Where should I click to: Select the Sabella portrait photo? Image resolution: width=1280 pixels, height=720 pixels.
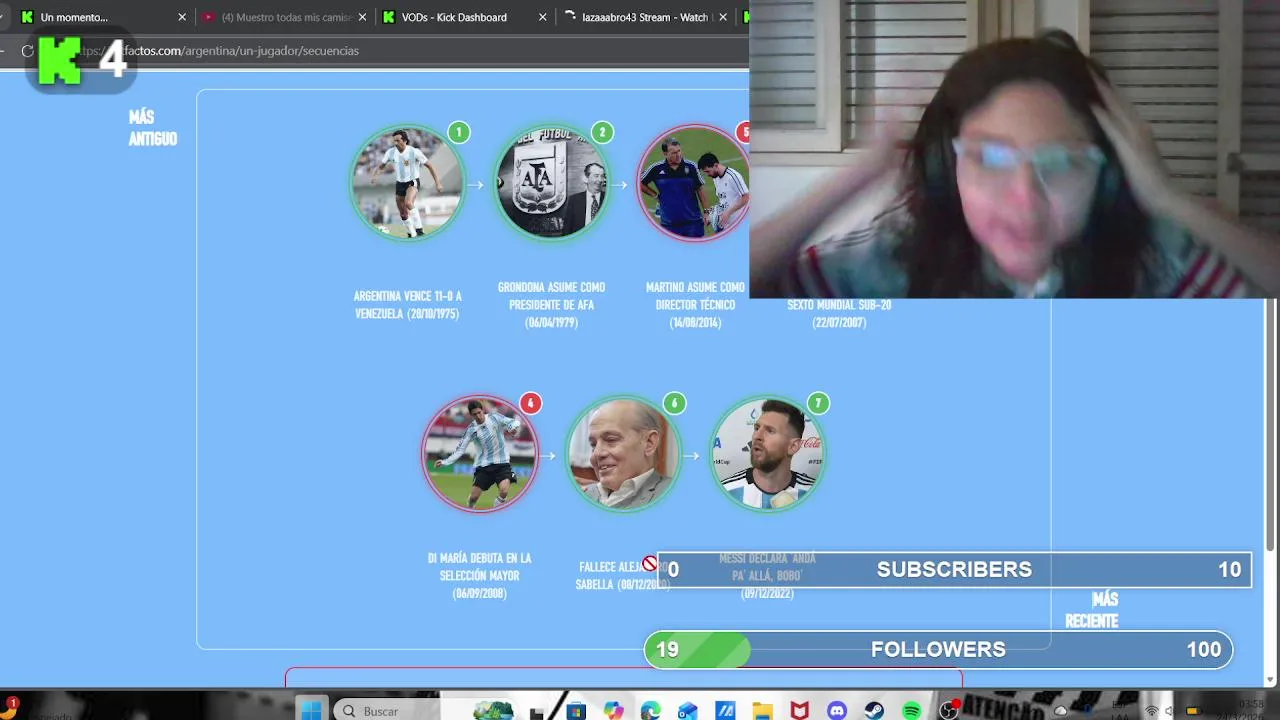coord(623,454)
